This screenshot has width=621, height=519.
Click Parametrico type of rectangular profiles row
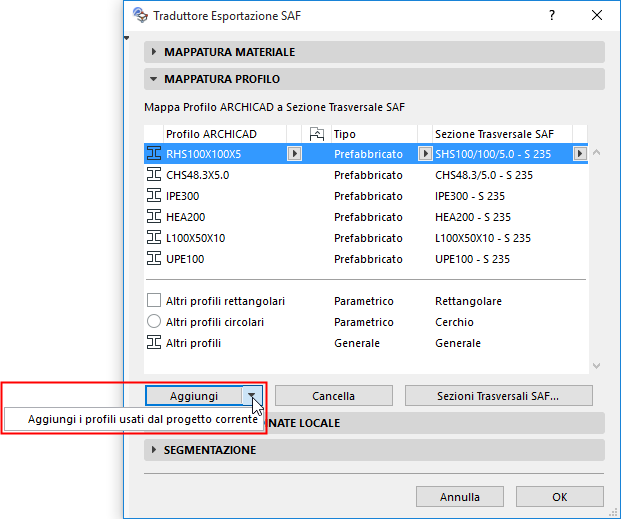click(364, 301)
